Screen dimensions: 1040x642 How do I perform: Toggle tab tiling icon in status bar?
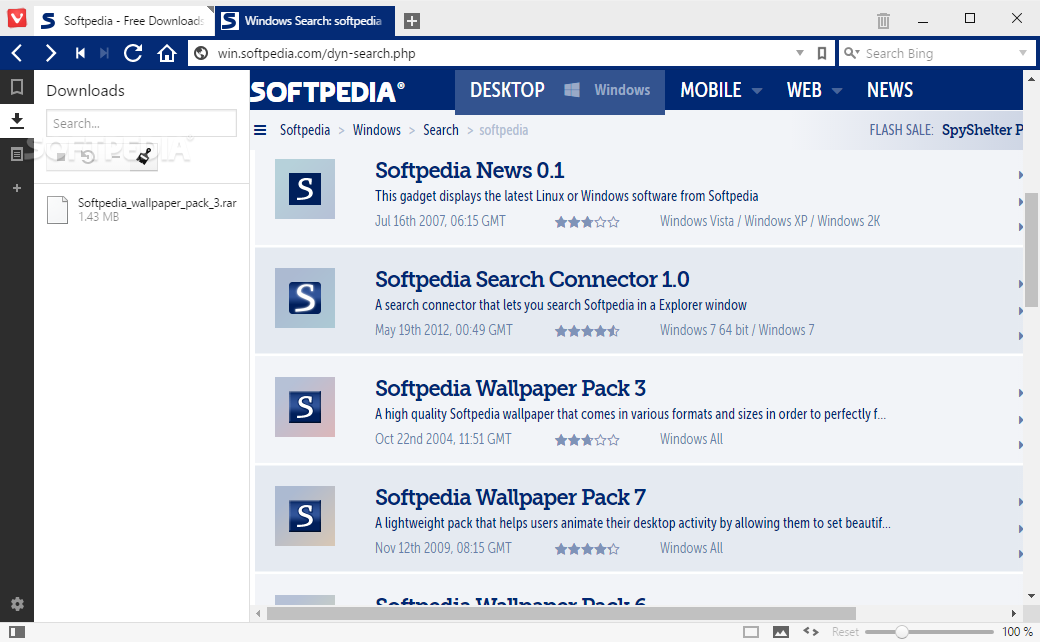click(751, 632)
